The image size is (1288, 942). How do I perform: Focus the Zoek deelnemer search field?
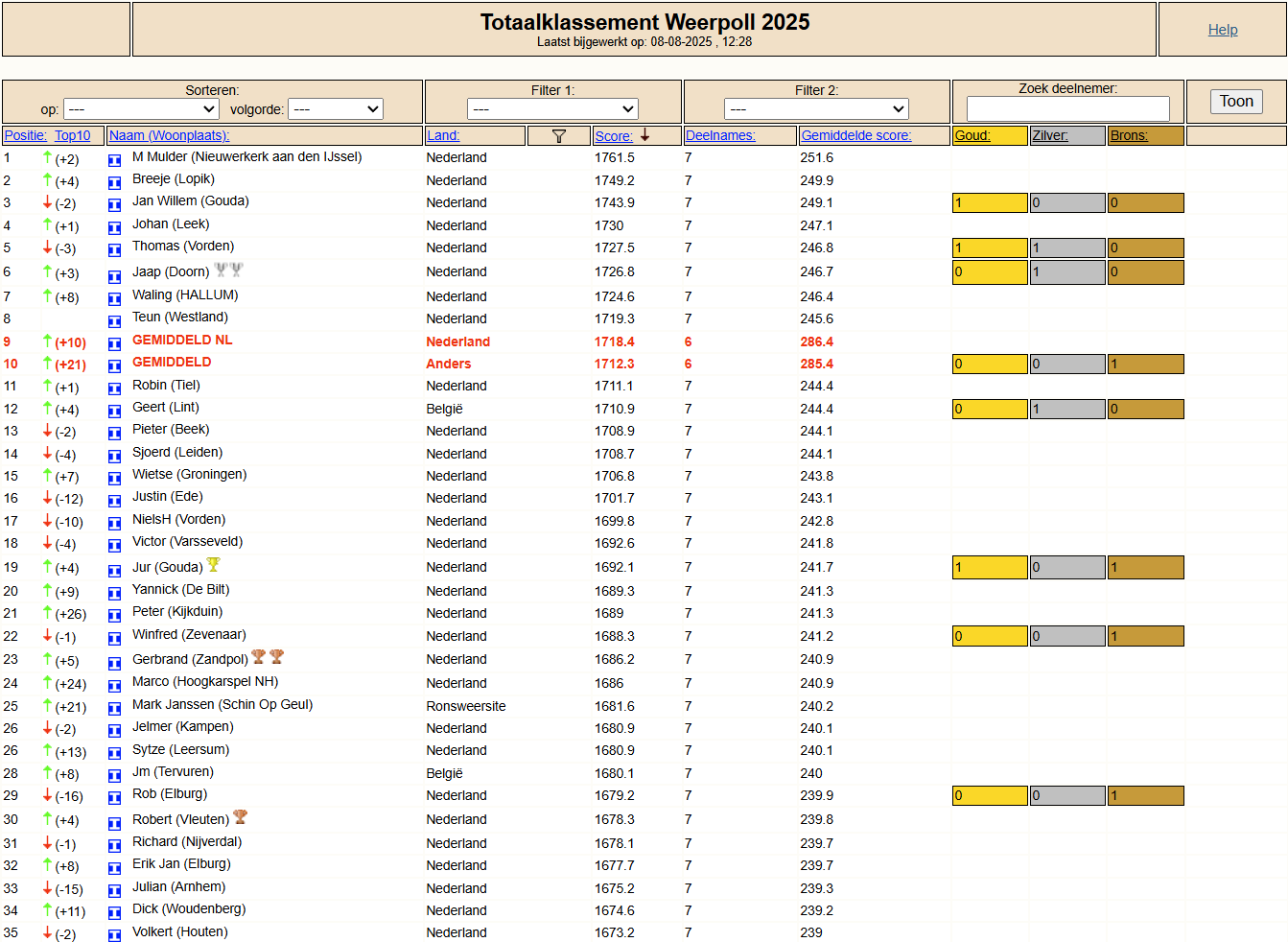1067,108
